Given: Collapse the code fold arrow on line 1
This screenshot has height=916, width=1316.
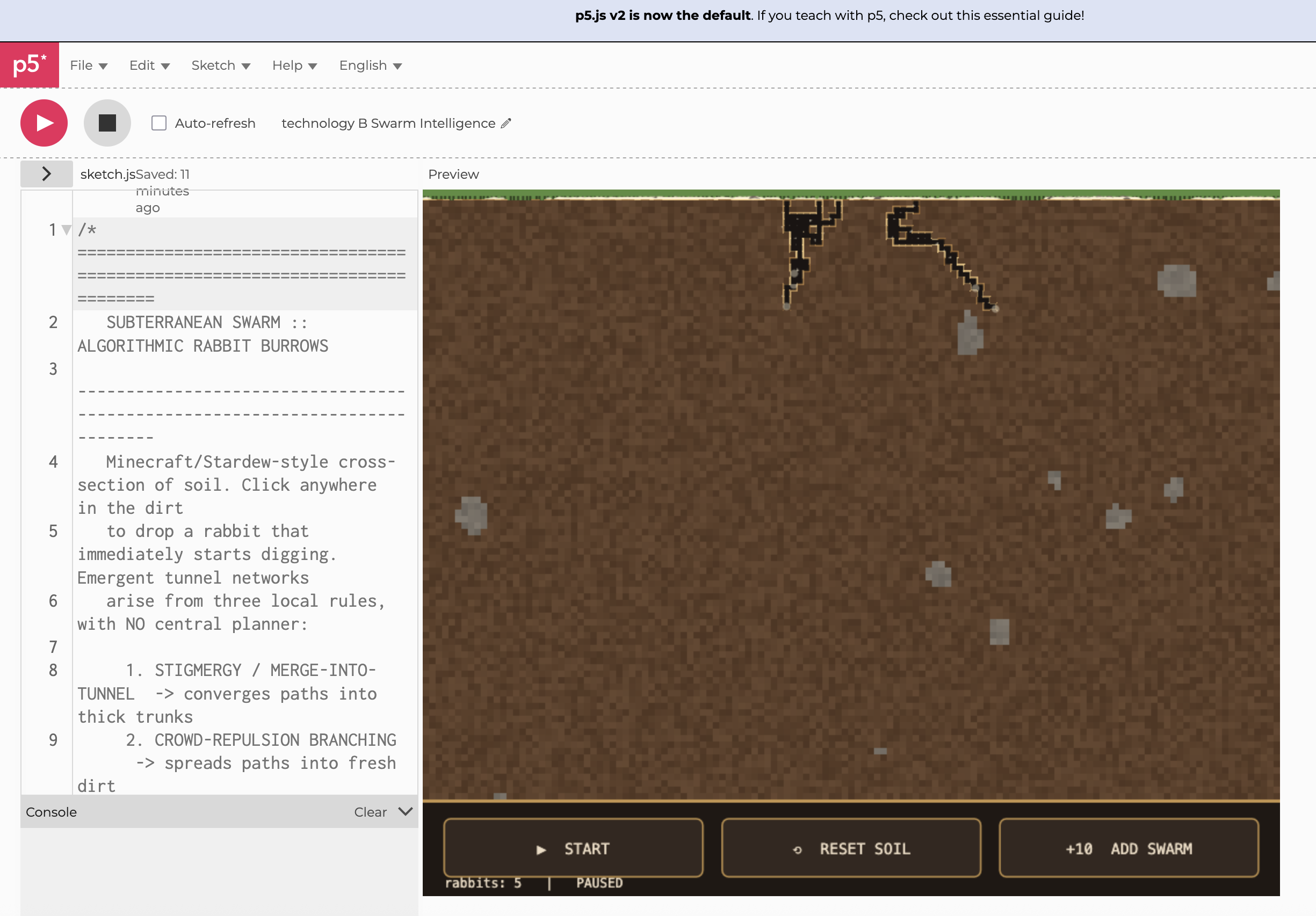Looking at the screenshot, I should click(67, 230).
